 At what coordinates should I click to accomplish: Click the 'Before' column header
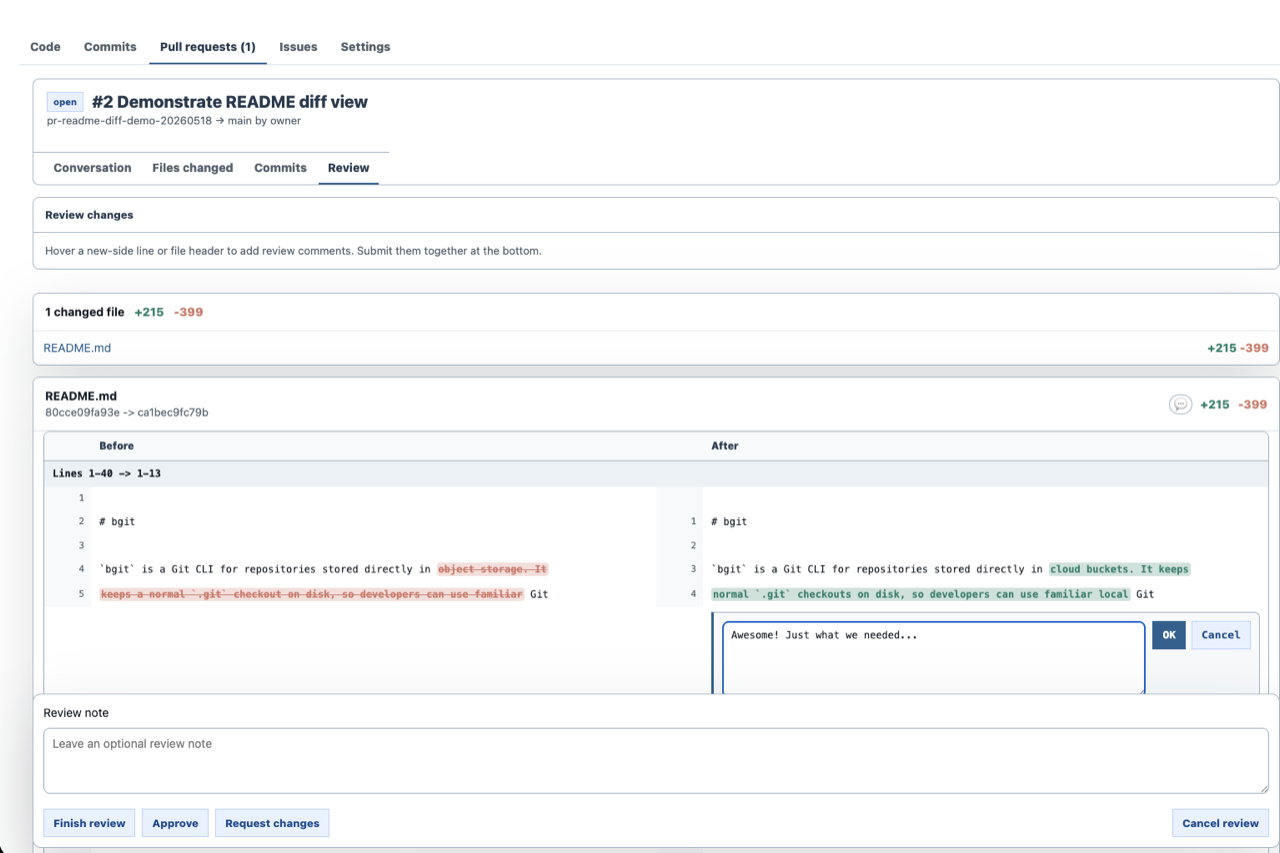[116, 446]
